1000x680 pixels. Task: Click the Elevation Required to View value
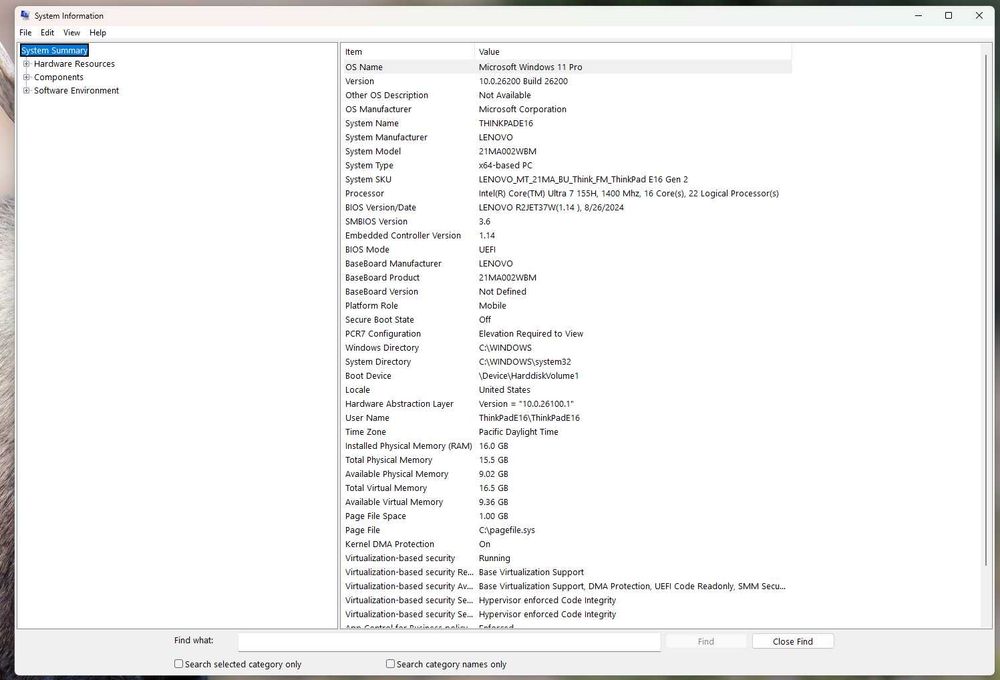click(x=531, y=334)
